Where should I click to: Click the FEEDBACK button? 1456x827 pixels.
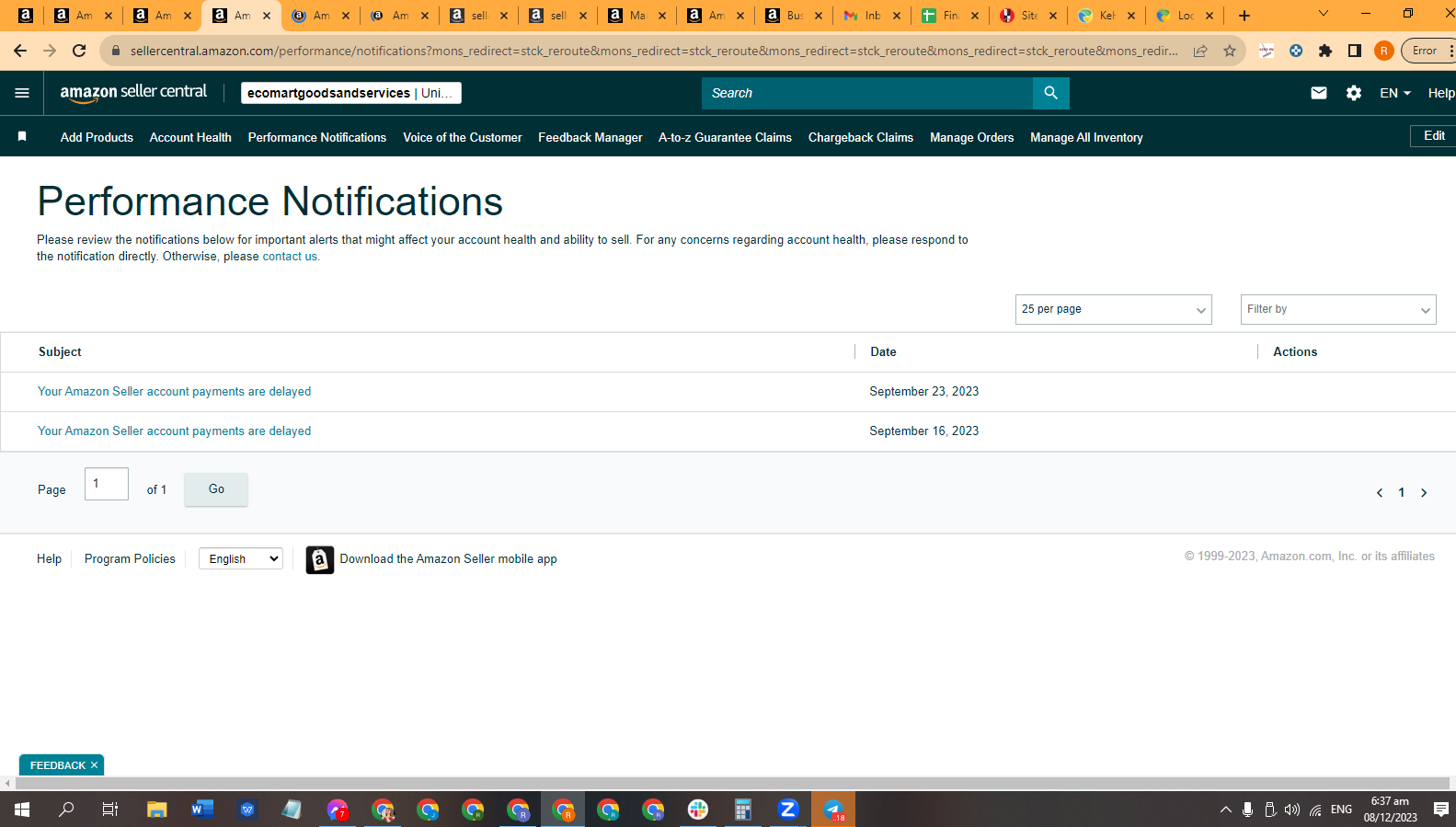pyautogui.click(x=57, y=765)
